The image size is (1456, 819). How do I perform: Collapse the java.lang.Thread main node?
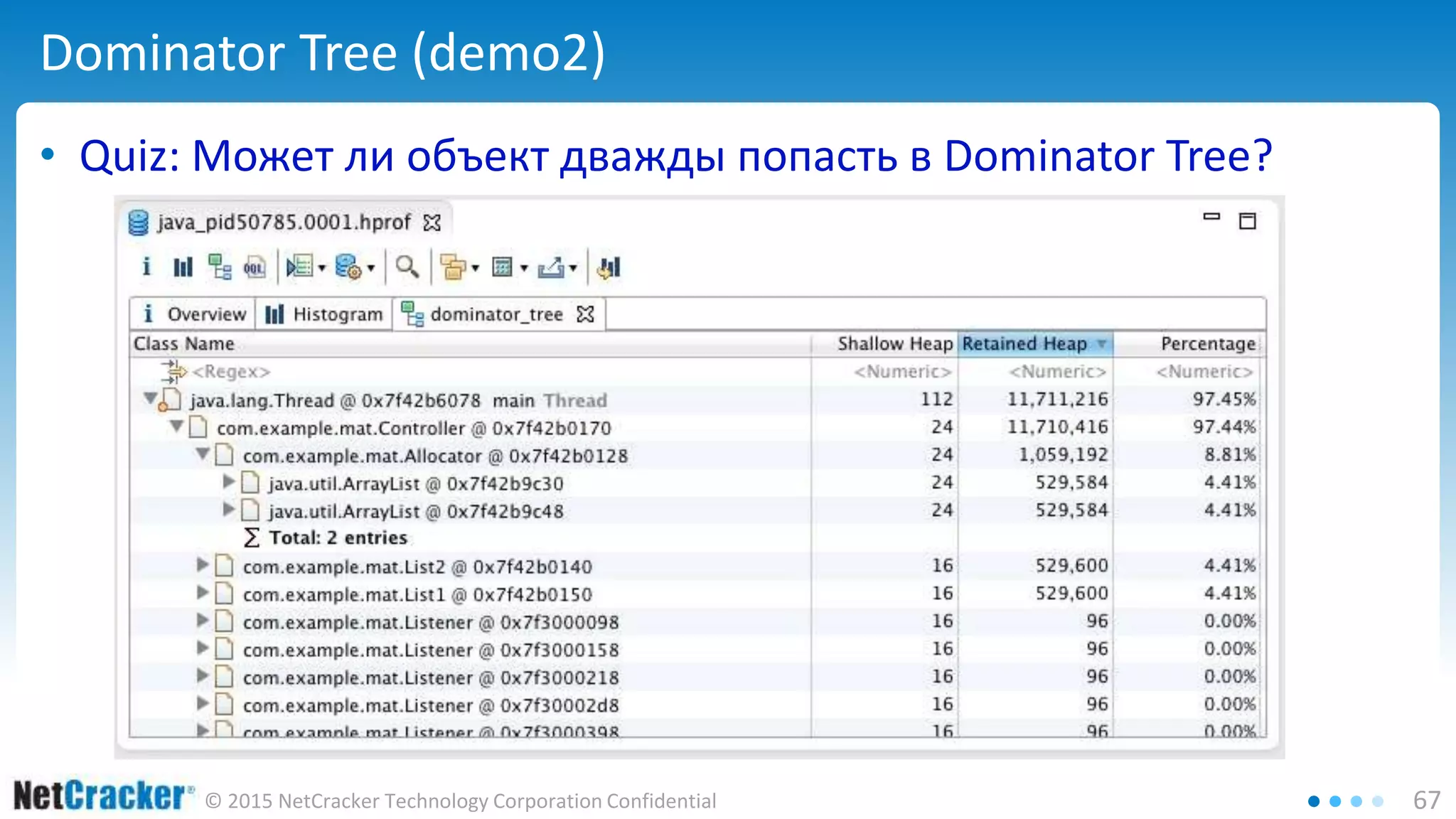click(150, 398)
